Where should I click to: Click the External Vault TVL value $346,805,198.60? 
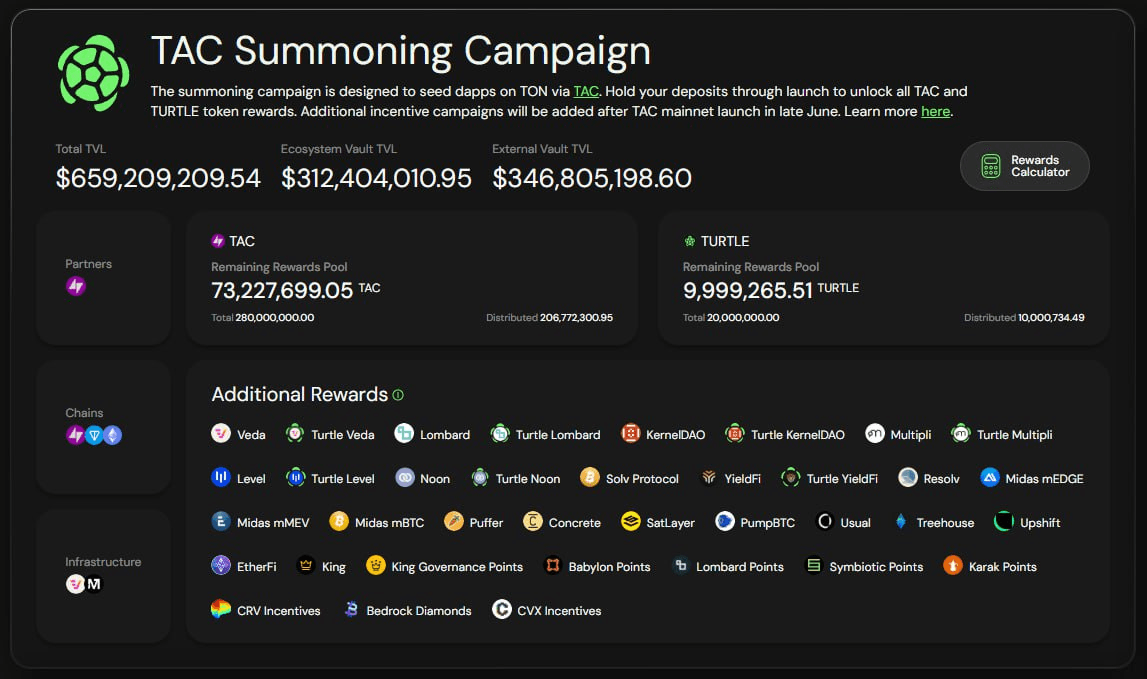pyautogui.click(x=592, y=178)
